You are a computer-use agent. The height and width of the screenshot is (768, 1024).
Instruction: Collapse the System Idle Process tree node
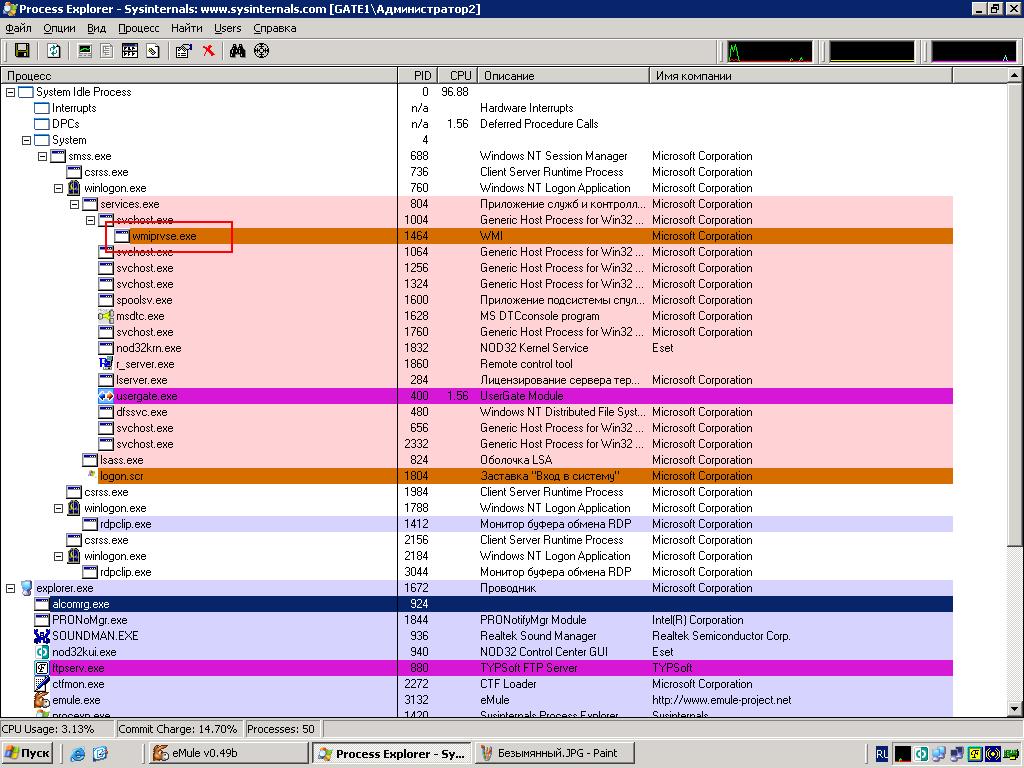point(10,93)
